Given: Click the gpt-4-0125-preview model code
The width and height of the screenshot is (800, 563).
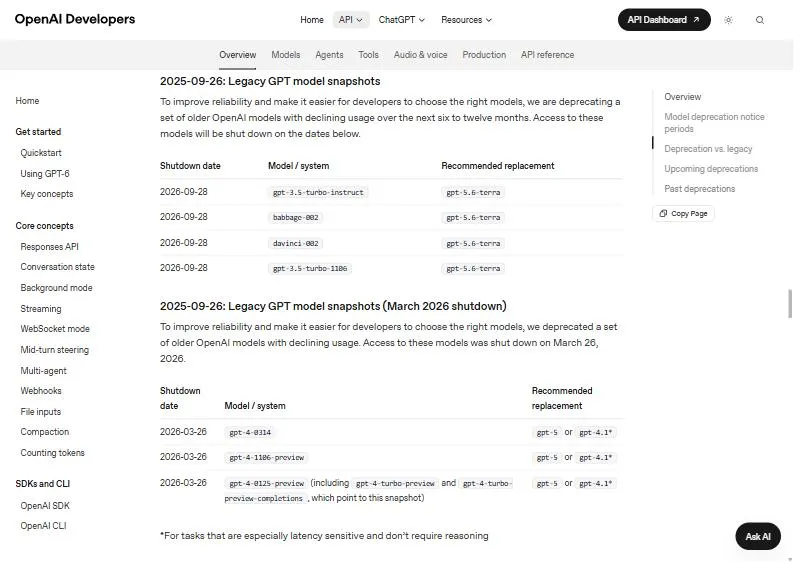Looking at the screenshot, I should click(266, 483).
